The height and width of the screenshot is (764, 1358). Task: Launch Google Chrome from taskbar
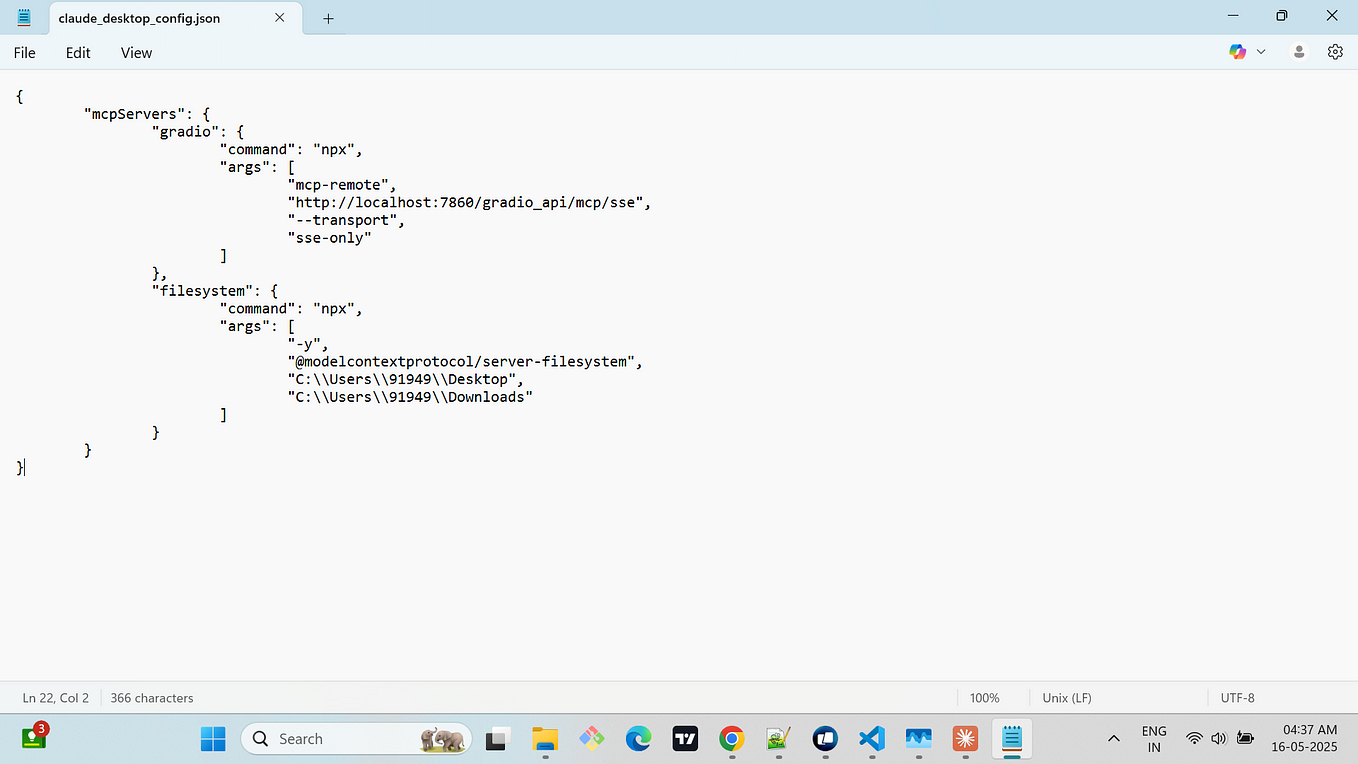click(732, 739)
